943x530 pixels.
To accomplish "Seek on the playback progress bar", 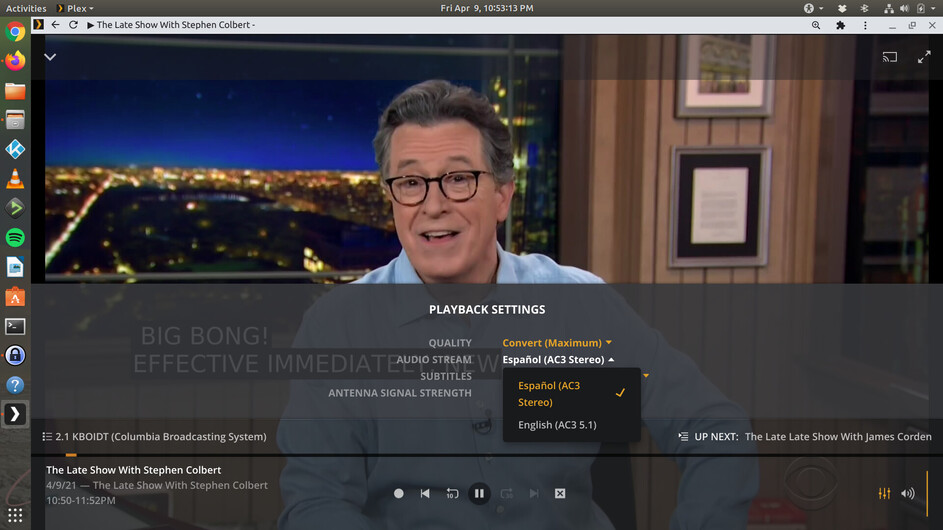I will pyautogui.click(x=487, y=455).
